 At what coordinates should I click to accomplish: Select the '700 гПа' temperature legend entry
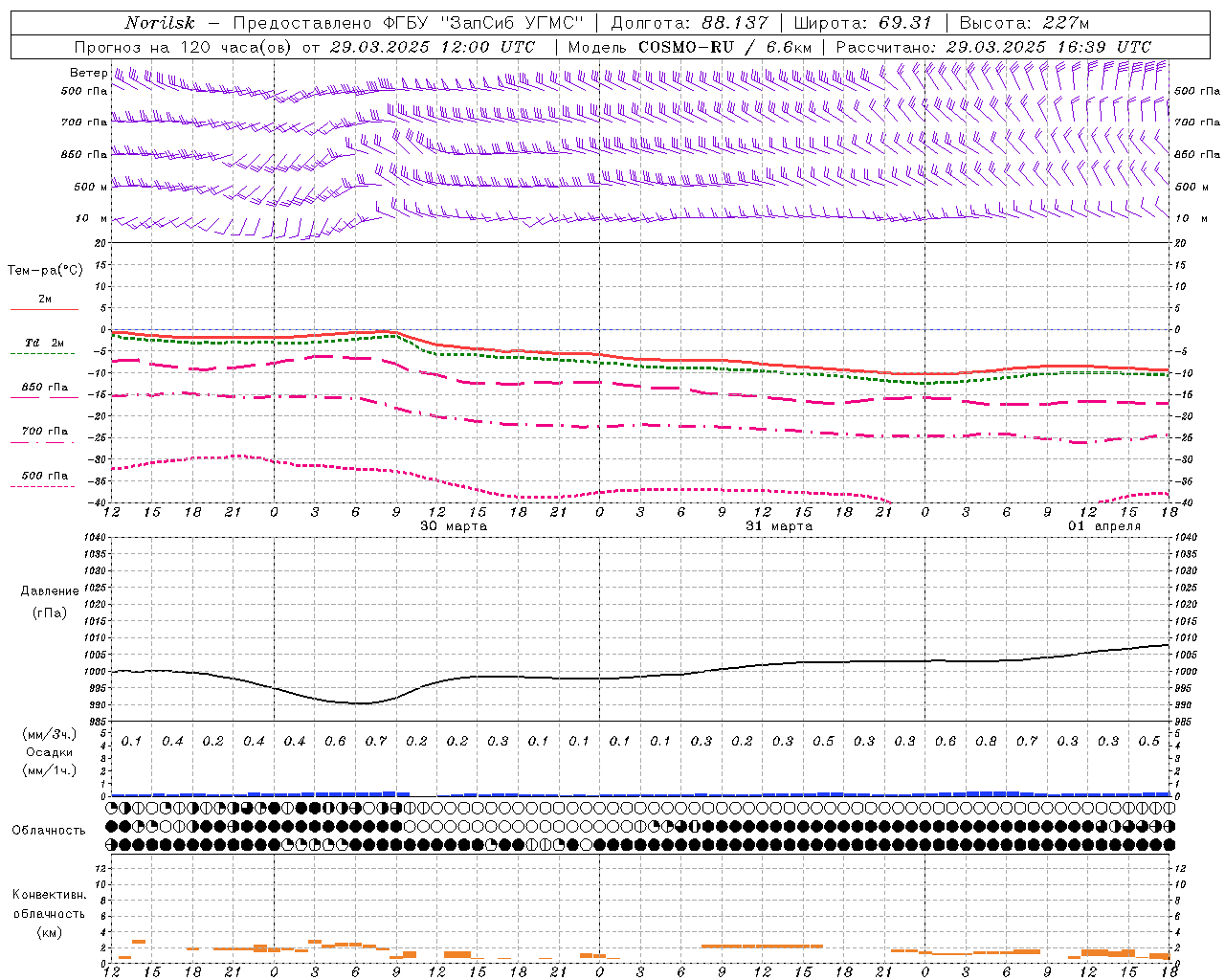[x=44, y=432]
